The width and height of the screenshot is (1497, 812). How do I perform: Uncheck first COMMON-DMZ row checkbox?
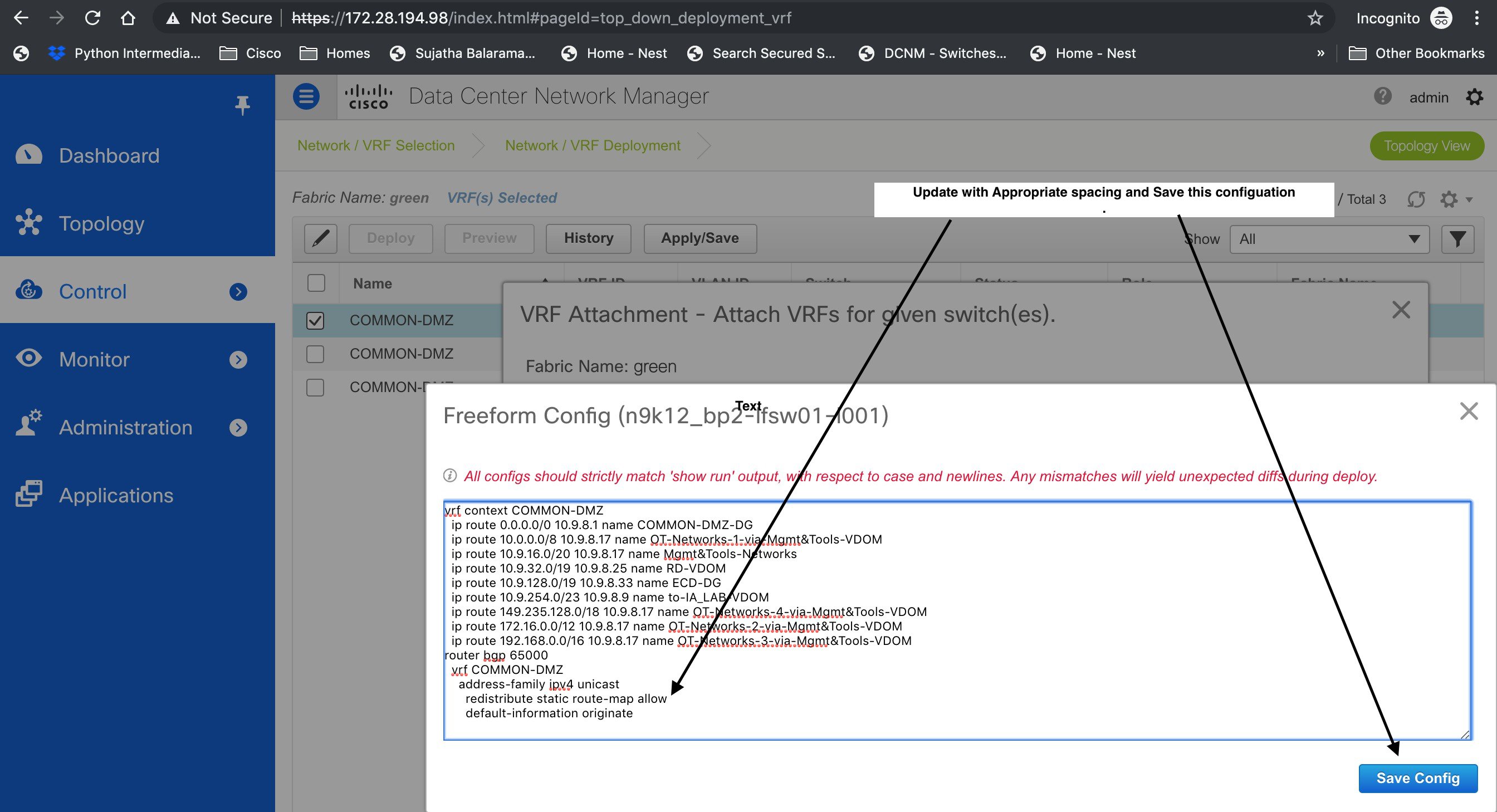(x=315, y=320)
